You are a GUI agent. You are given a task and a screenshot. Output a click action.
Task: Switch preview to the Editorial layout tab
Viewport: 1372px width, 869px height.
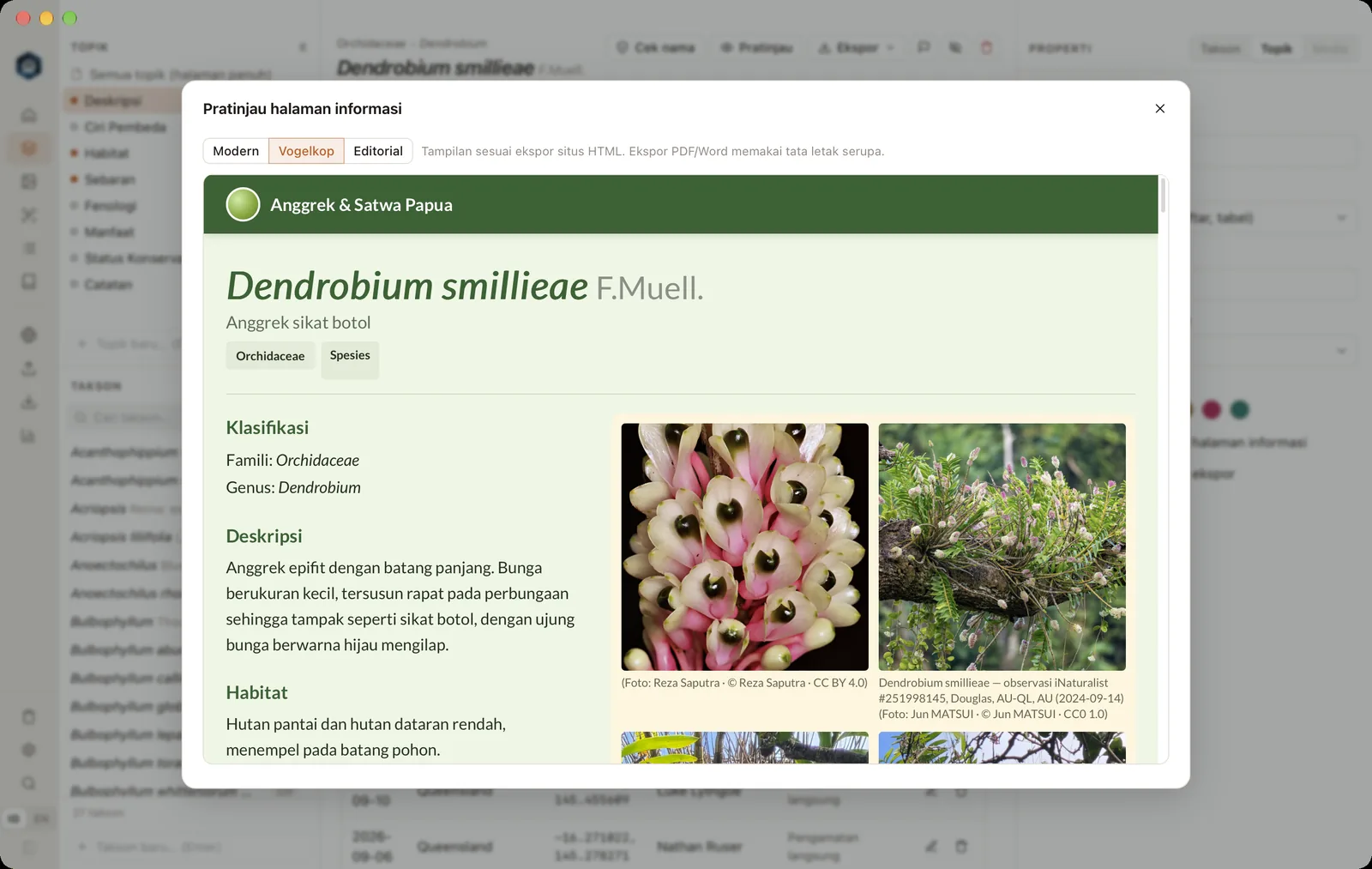point(378,151)
